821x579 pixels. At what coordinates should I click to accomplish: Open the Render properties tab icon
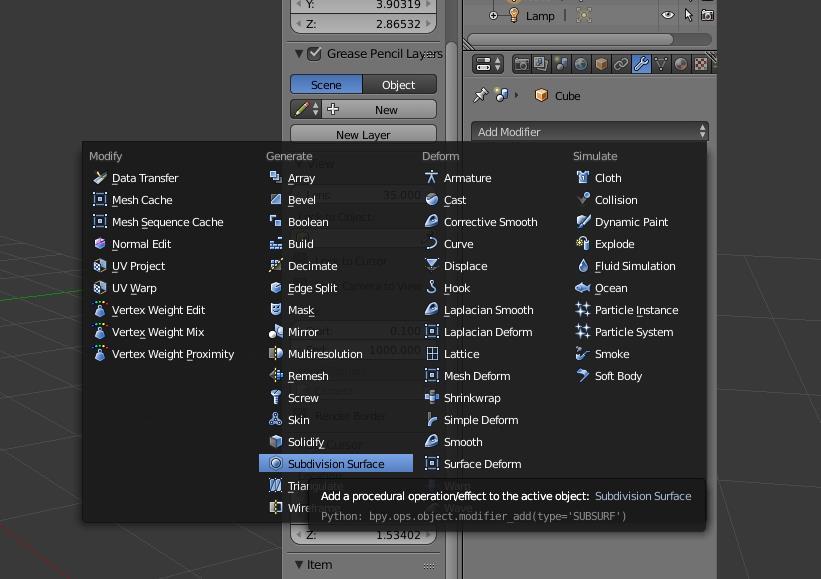tap(521, 64)
